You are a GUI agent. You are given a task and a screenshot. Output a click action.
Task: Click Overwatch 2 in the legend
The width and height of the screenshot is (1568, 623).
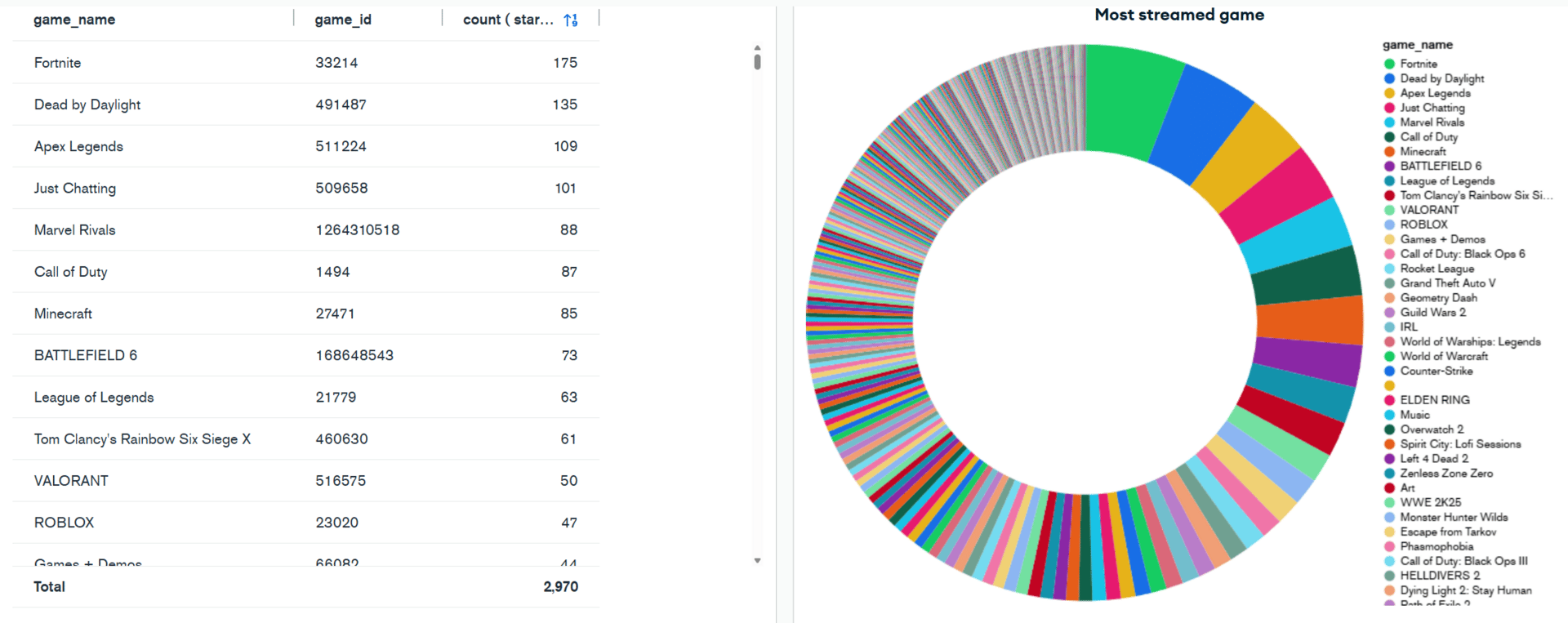[1432, 429]
